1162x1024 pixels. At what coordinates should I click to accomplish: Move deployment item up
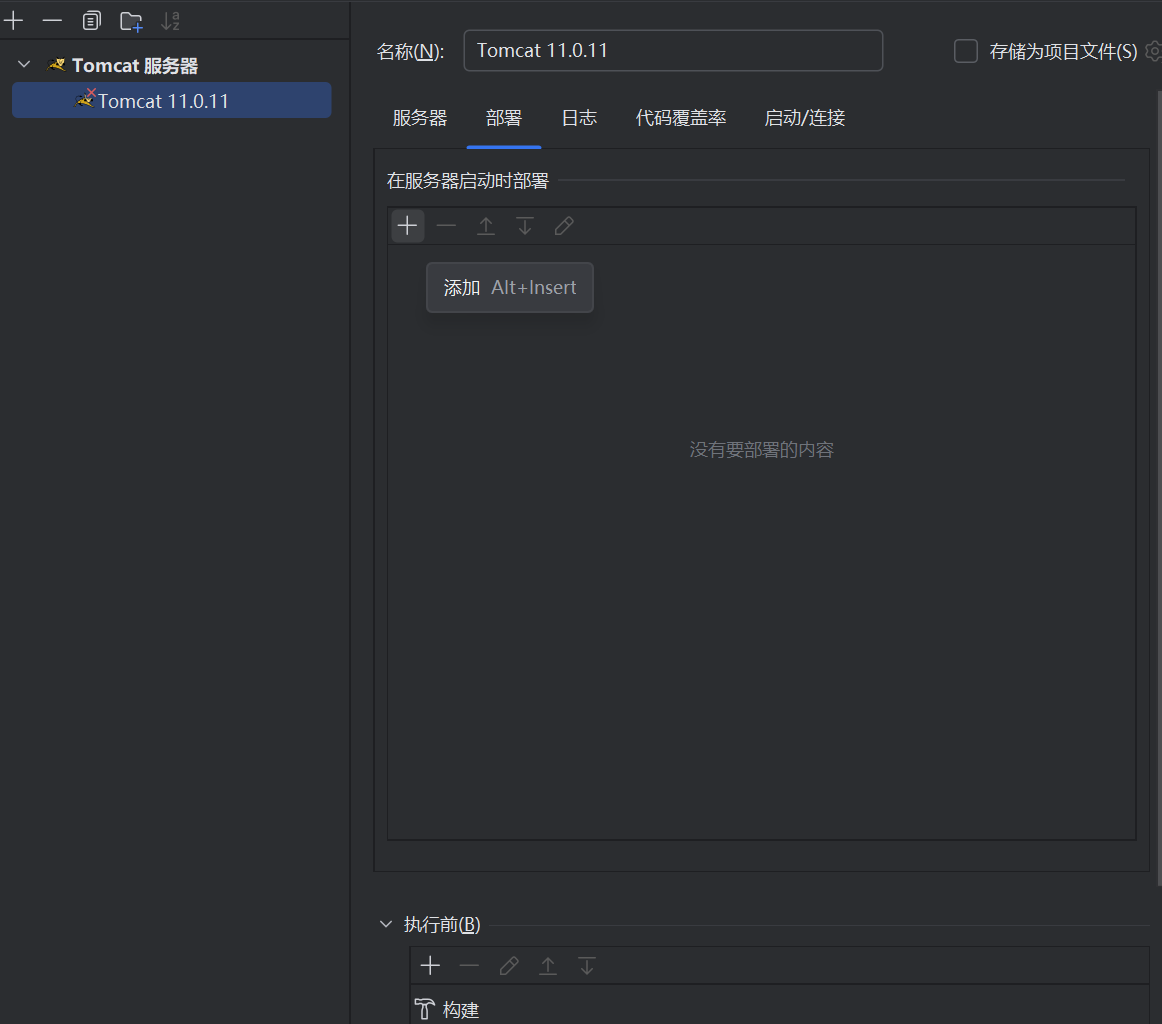point(485,226)
